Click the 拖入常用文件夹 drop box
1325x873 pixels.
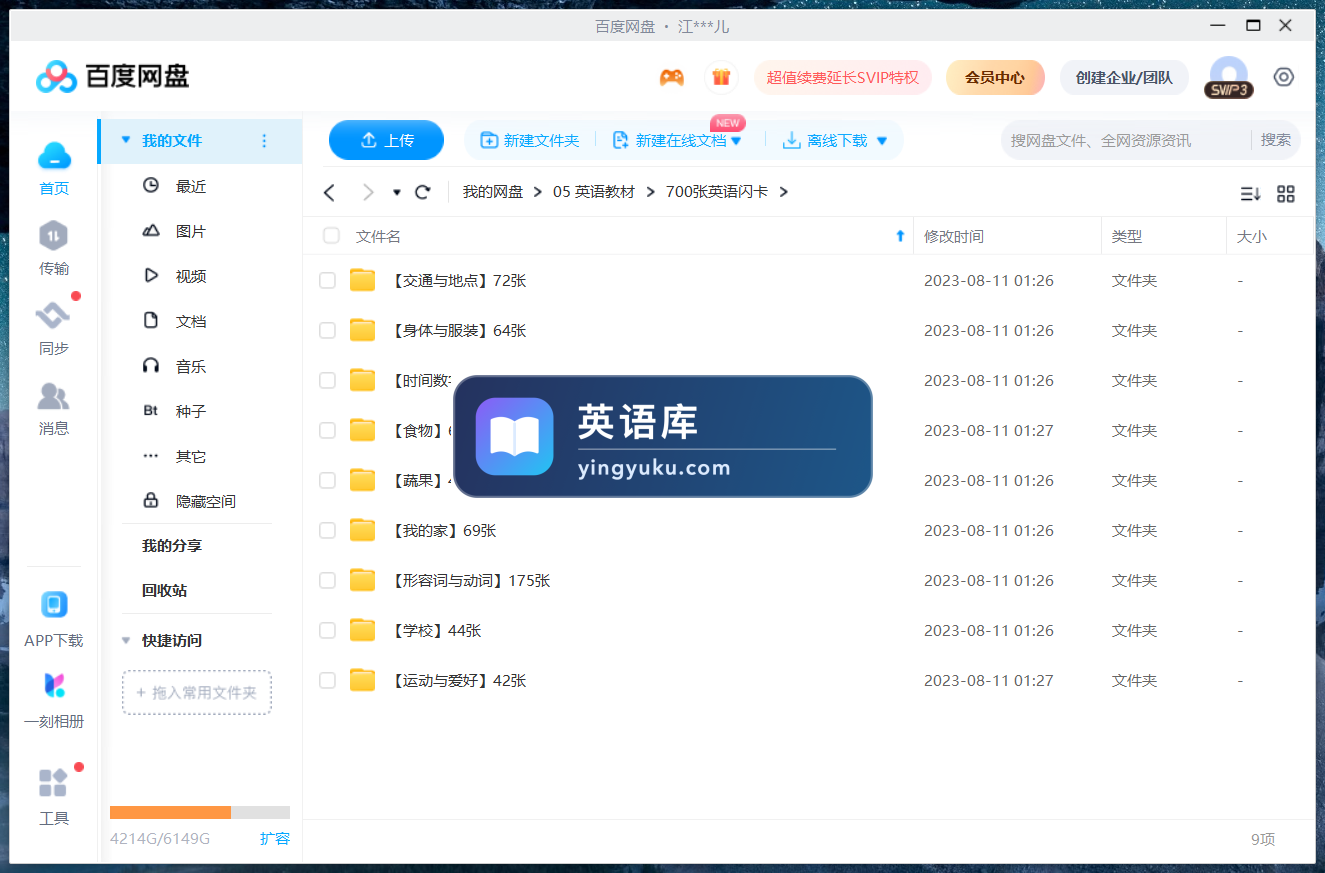pyautogui.click(x=197, y=692)
